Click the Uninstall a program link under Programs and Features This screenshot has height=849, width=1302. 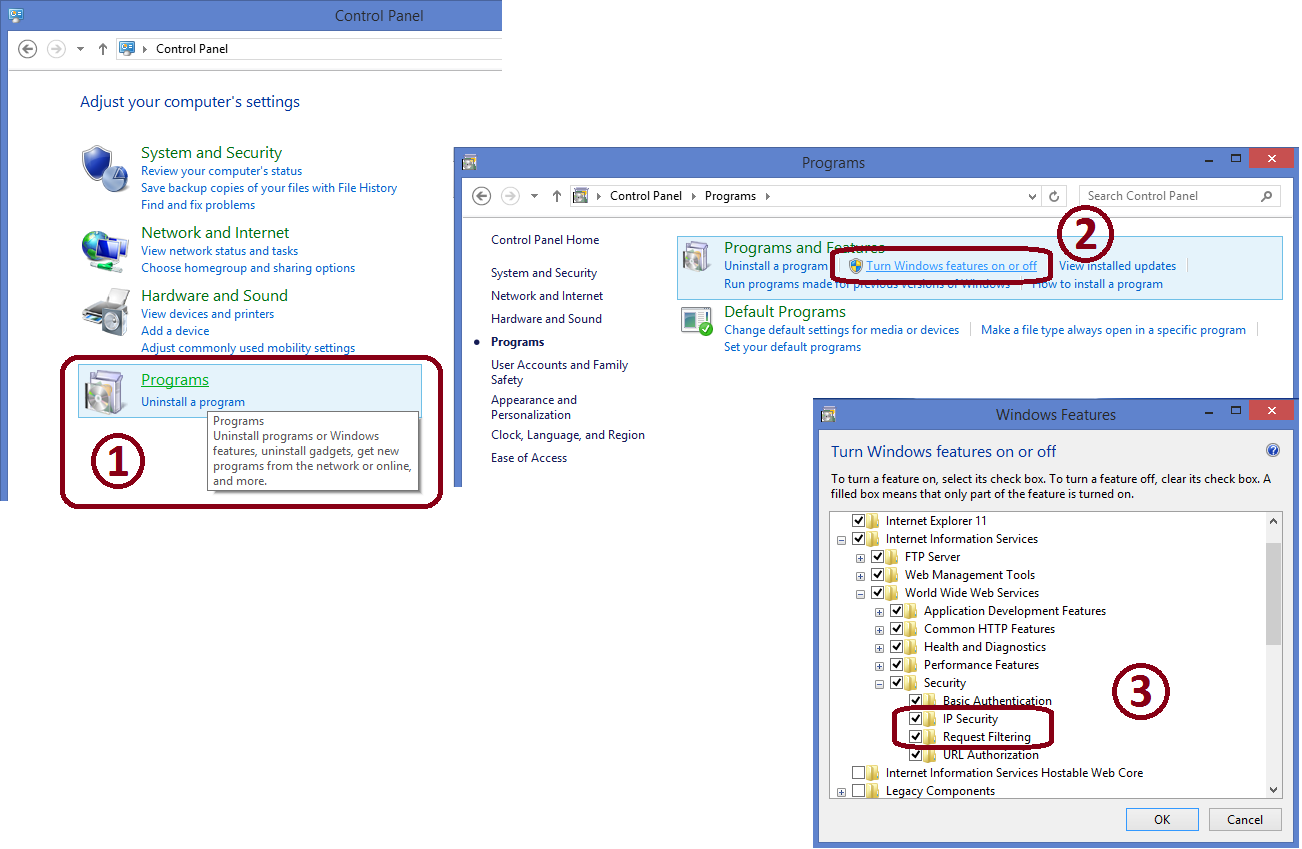click(776, 266)
